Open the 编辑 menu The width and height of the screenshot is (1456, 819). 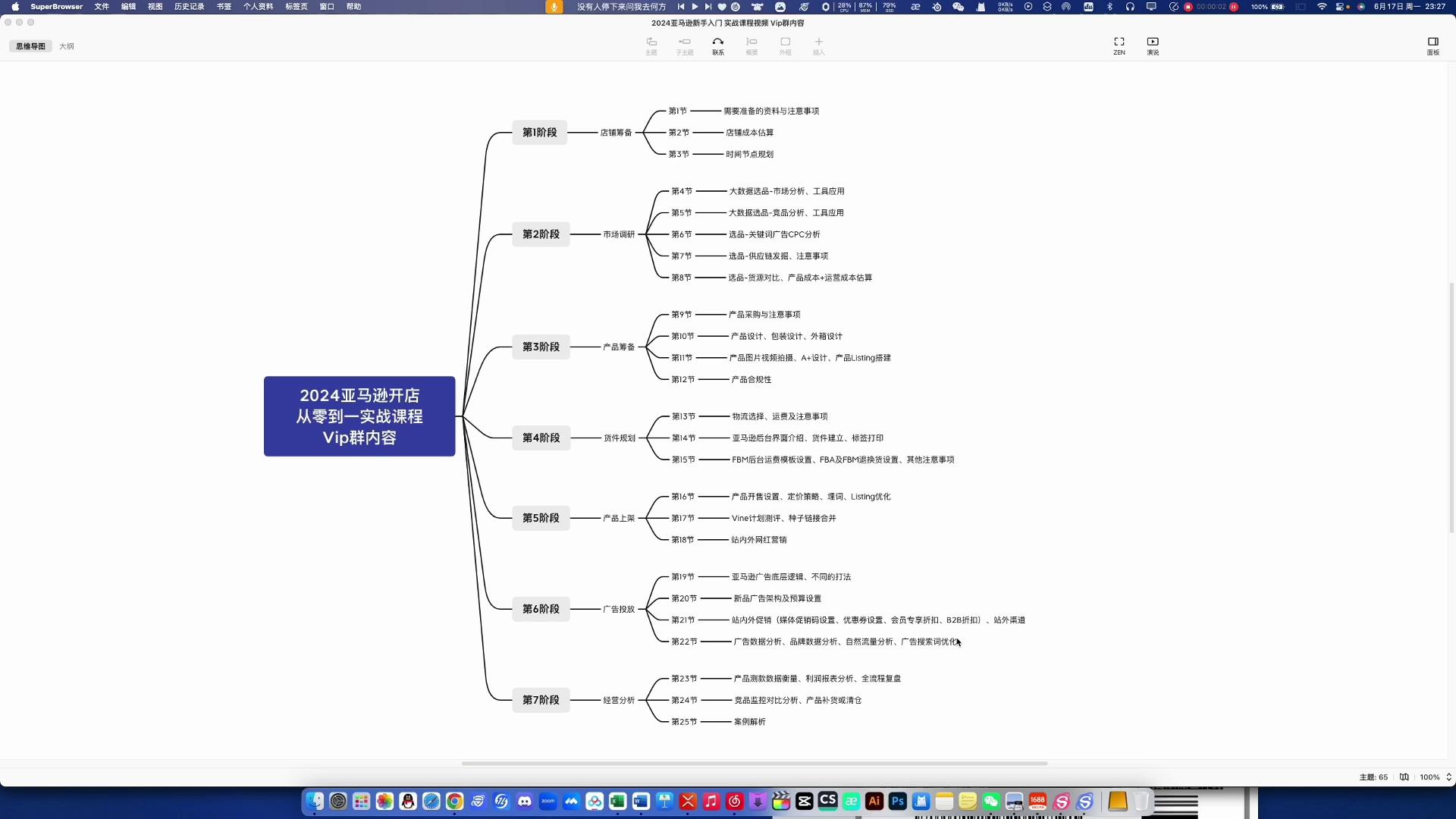[x=128, y=7]
